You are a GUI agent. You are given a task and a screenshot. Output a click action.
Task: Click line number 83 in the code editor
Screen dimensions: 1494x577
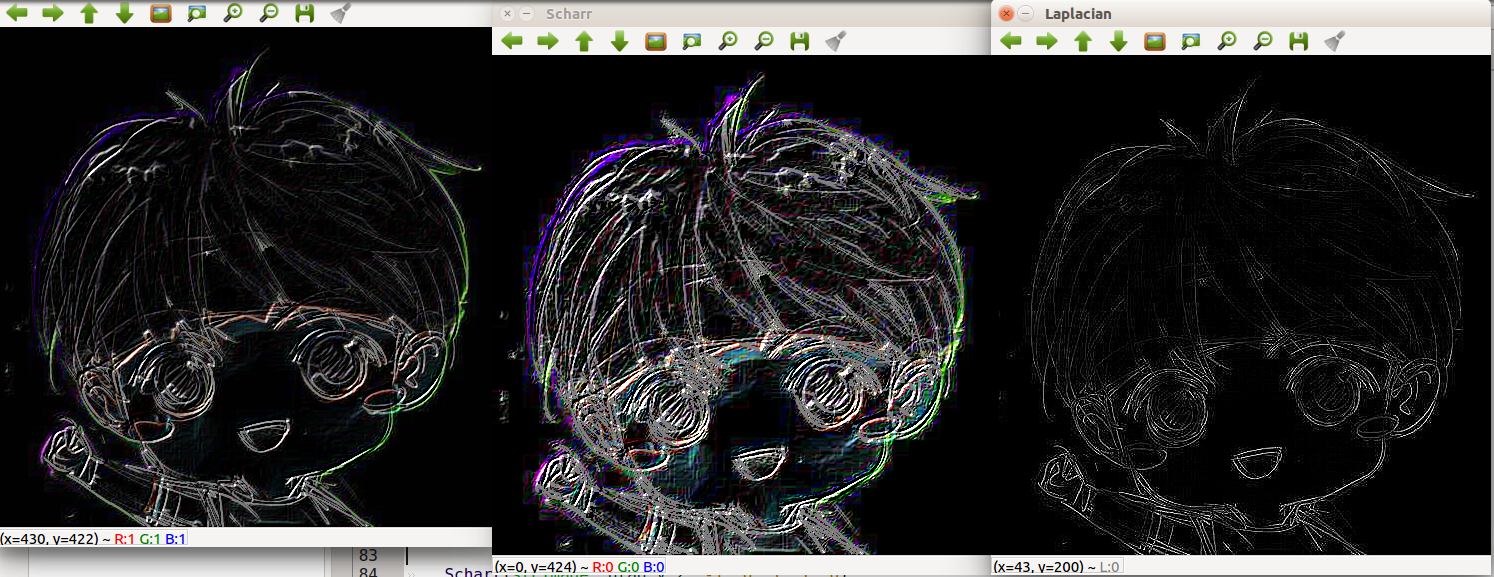tap(368, 555)
